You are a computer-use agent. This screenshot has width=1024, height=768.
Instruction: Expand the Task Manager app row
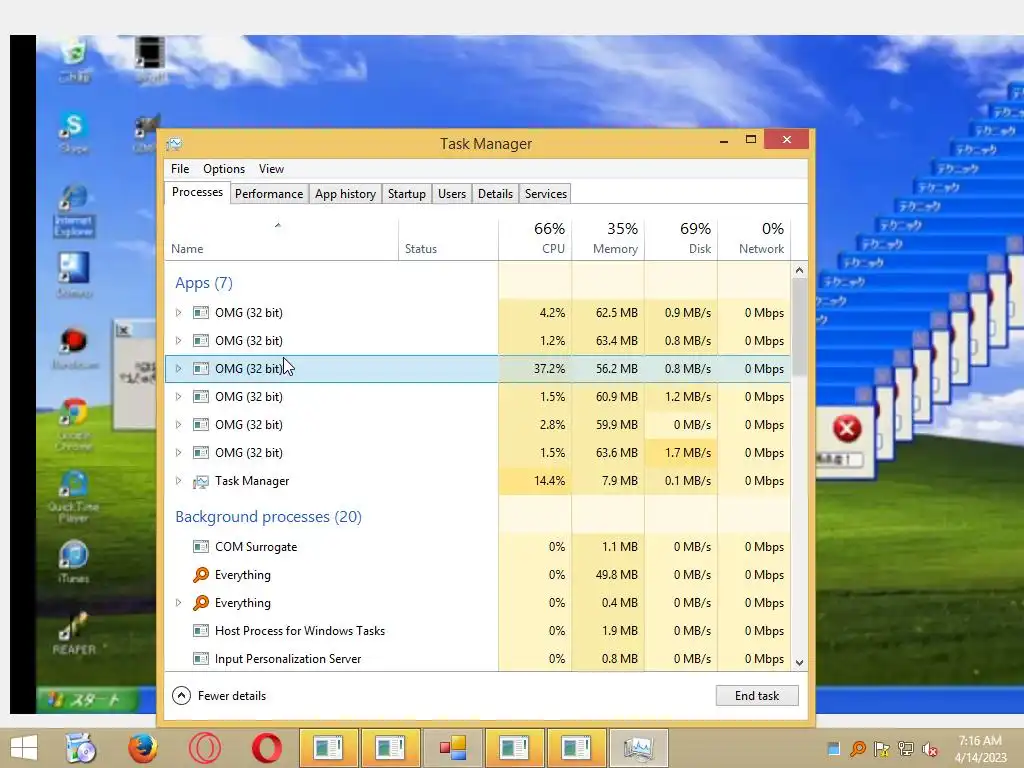178,481
